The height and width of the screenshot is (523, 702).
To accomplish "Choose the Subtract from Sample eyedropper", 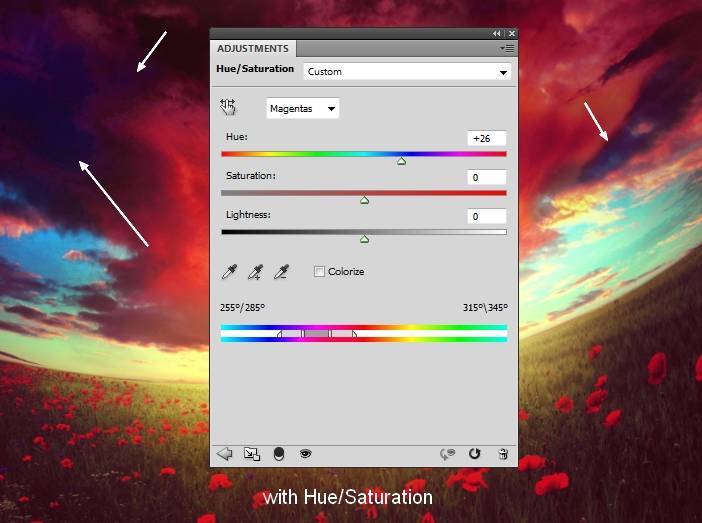I will (x=282, y=272).
